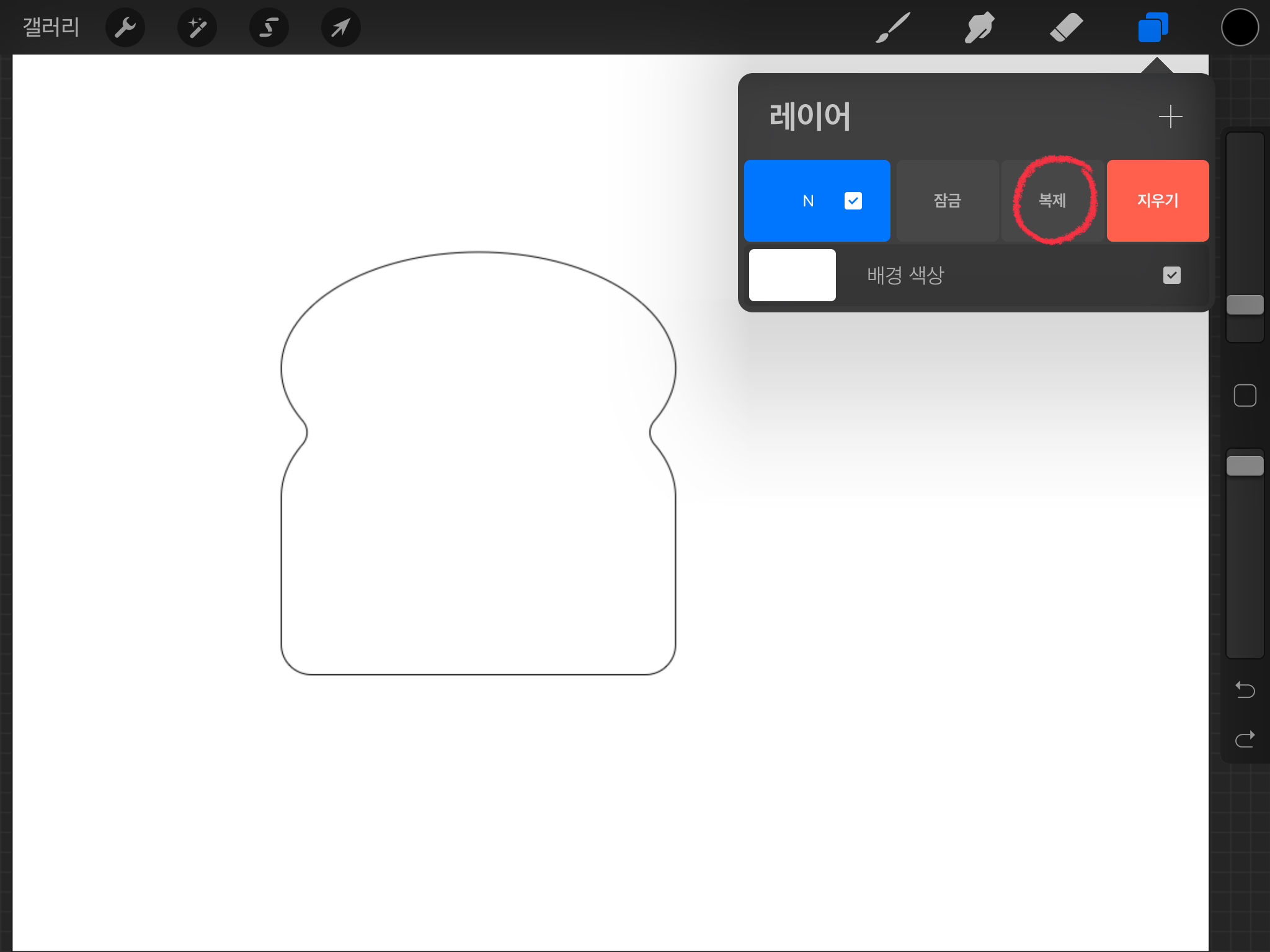Tap 잠금 to lock the layer

947,201
